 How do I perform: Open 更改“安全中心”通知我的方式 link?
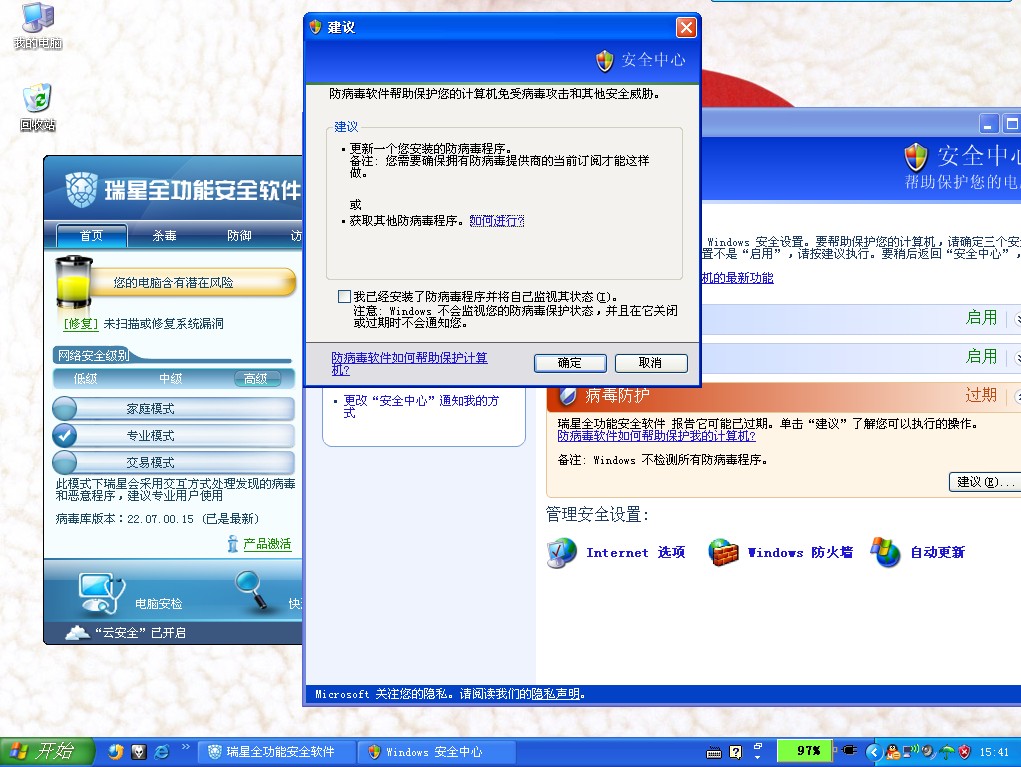pyautogui.click(x=421, y=406)
